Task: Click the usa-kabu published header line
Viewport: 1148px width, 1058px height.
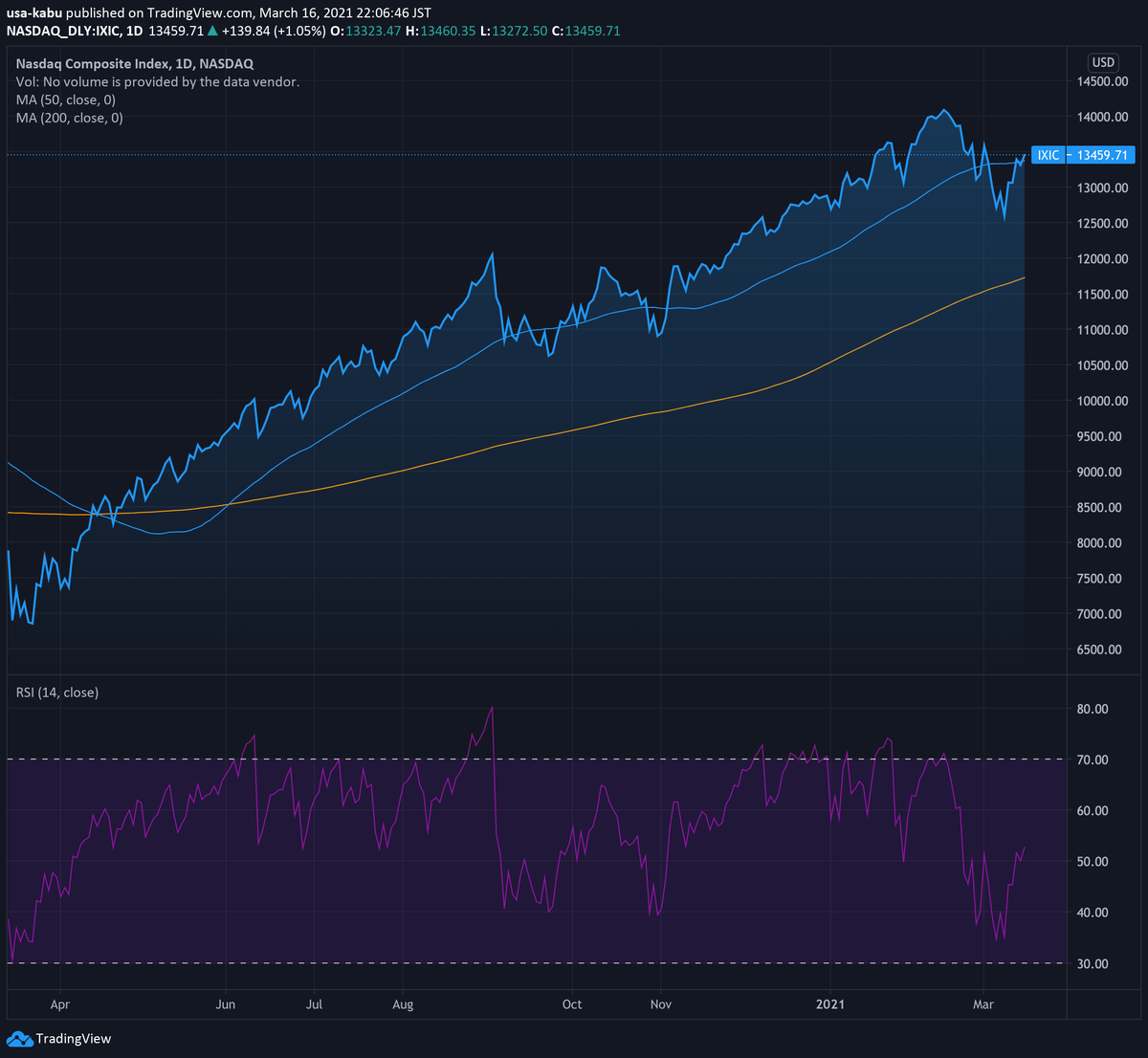Action: click(x=219, y=12)
